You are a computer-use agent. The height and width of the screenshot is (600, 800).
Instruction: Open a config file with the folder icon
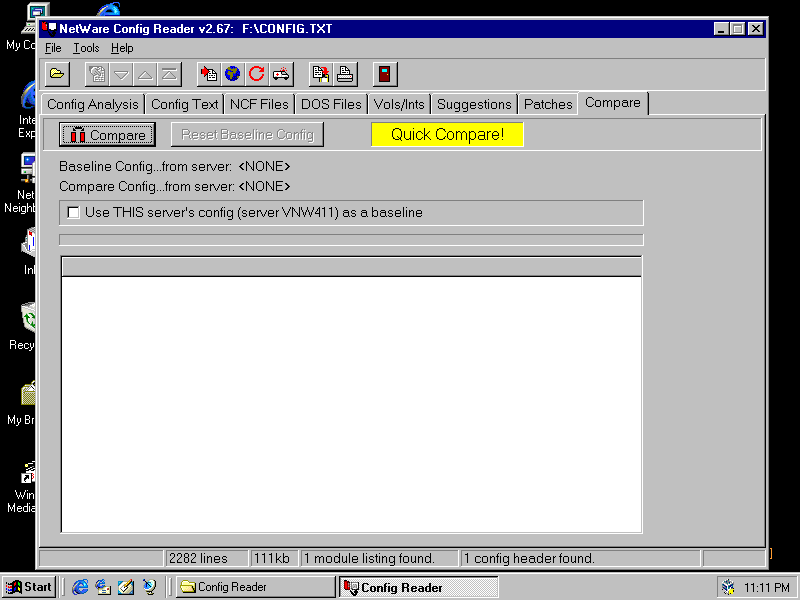point(57,74)
